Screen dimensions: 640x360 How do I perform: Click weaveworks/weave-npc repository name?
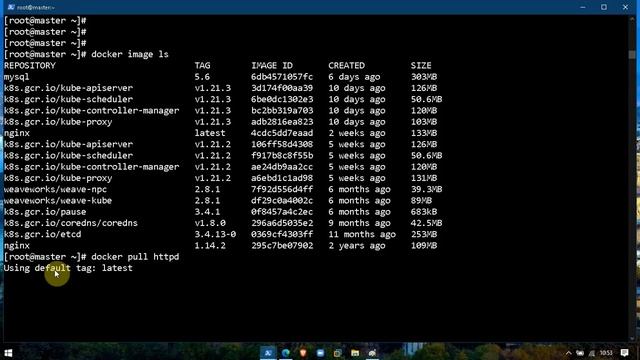pyautogui.click(x=56, y=189)
